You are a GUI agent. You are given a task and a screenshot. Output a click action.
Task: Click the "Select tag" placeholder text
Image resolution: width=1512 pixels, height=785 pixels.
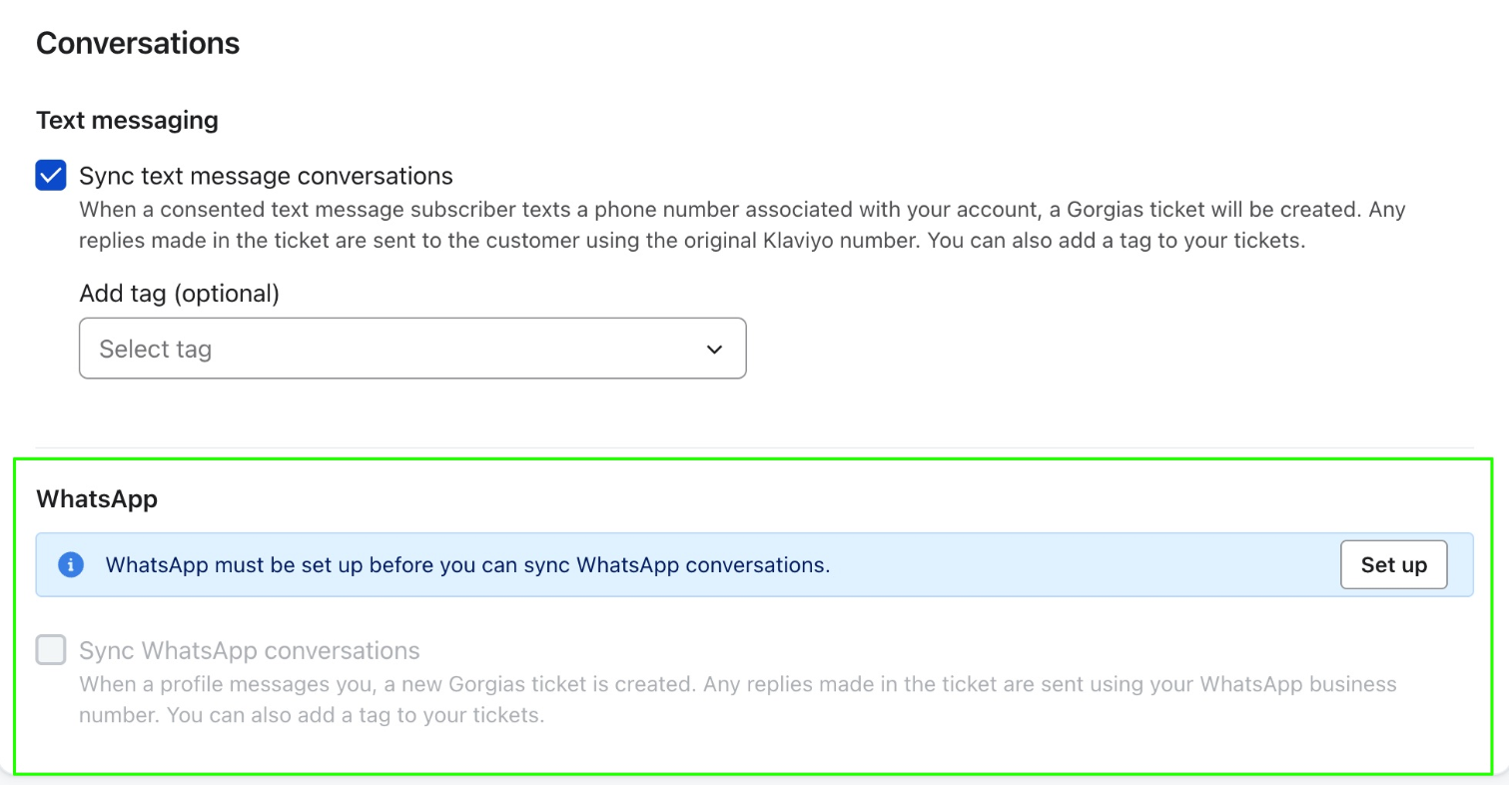click(156, 350)
